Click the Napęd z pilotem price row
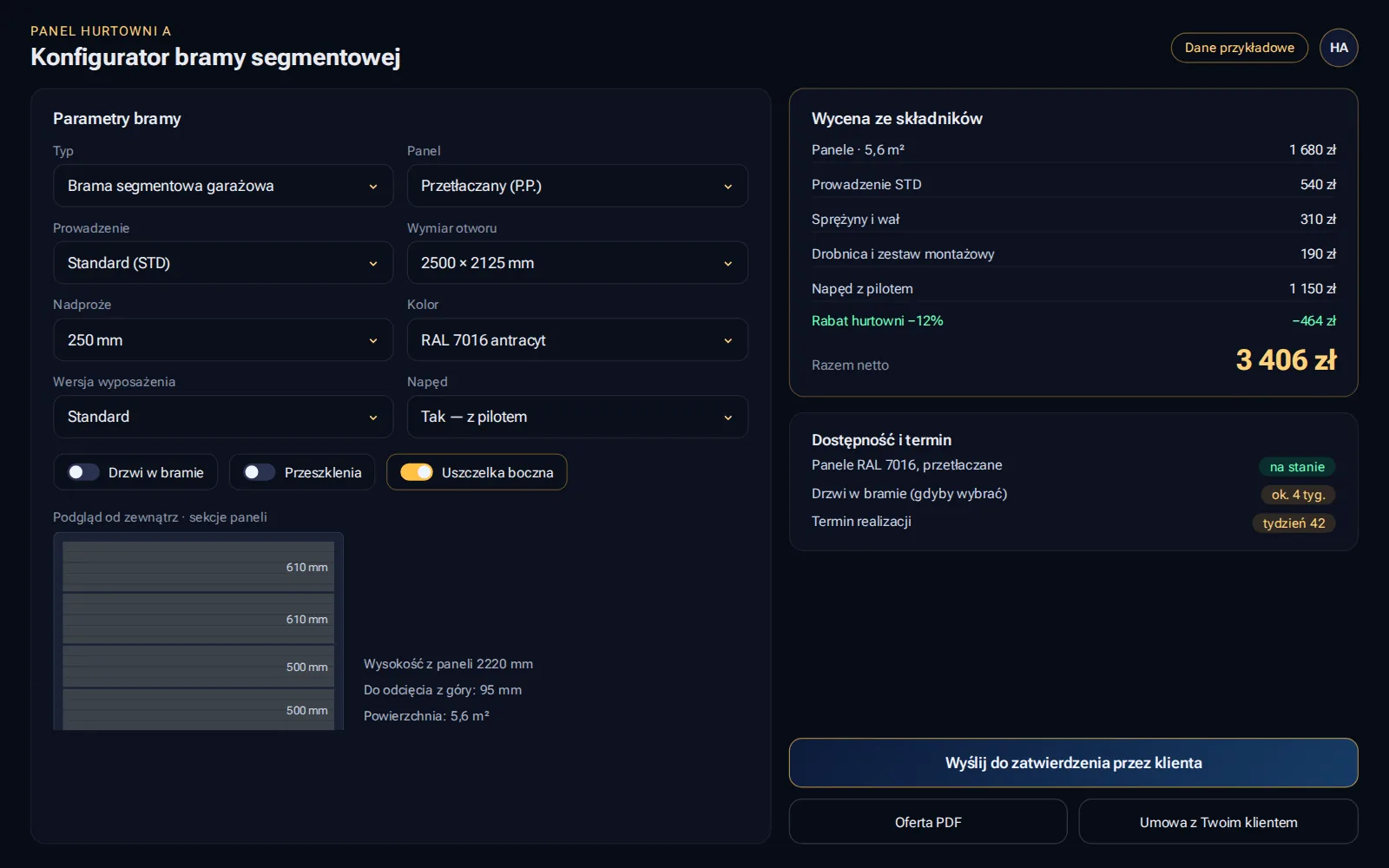This screenshot has width=1389, height=868. pyautogui.click(x=1073, y=289)
